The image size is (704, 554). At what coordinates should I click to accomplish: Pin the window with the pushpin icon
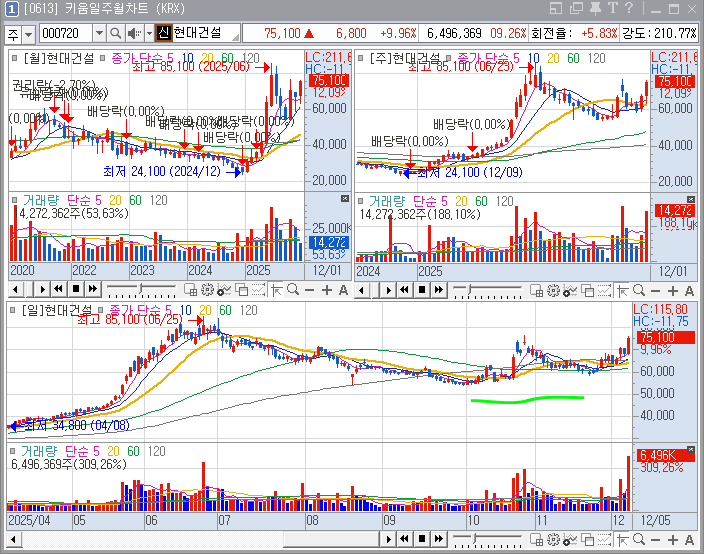pos(595,8)
